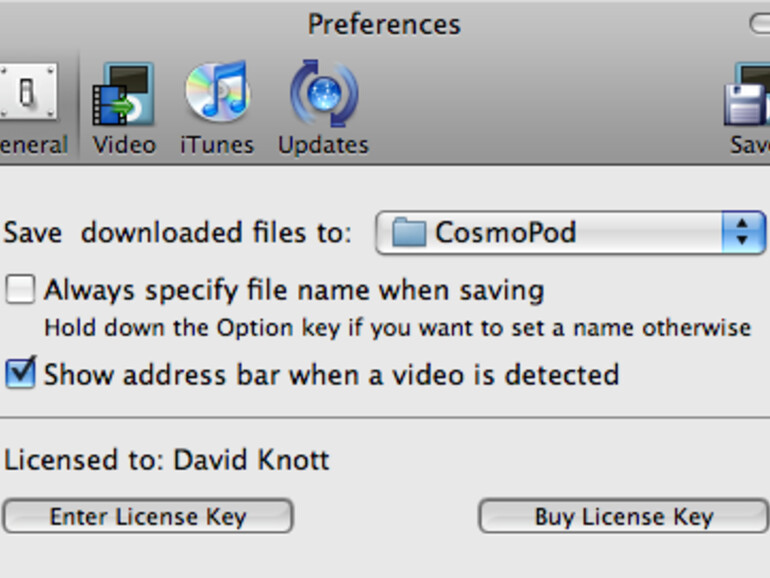This screenshot has width=770, height=578.
Task: Click the Enter License Key button
Action: [147, 517]
